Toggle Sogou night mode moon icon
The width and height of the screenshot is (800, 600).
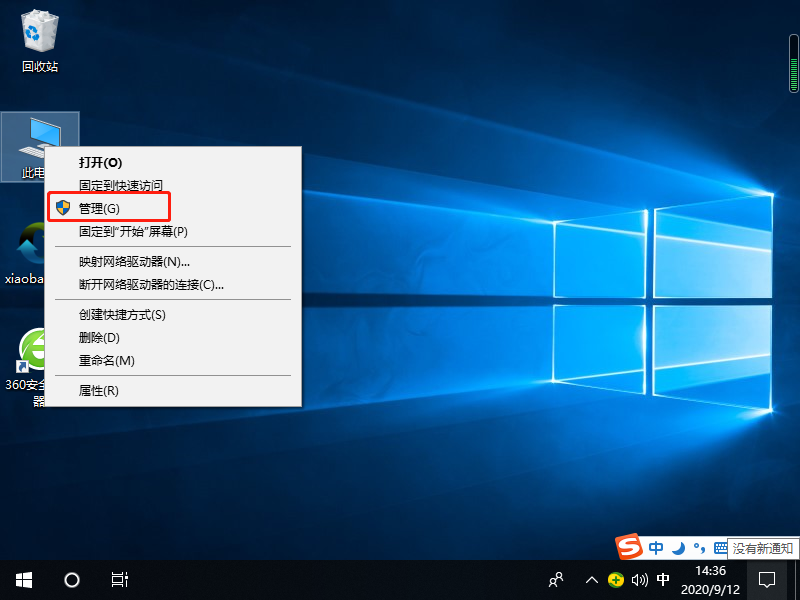(678, 547)
